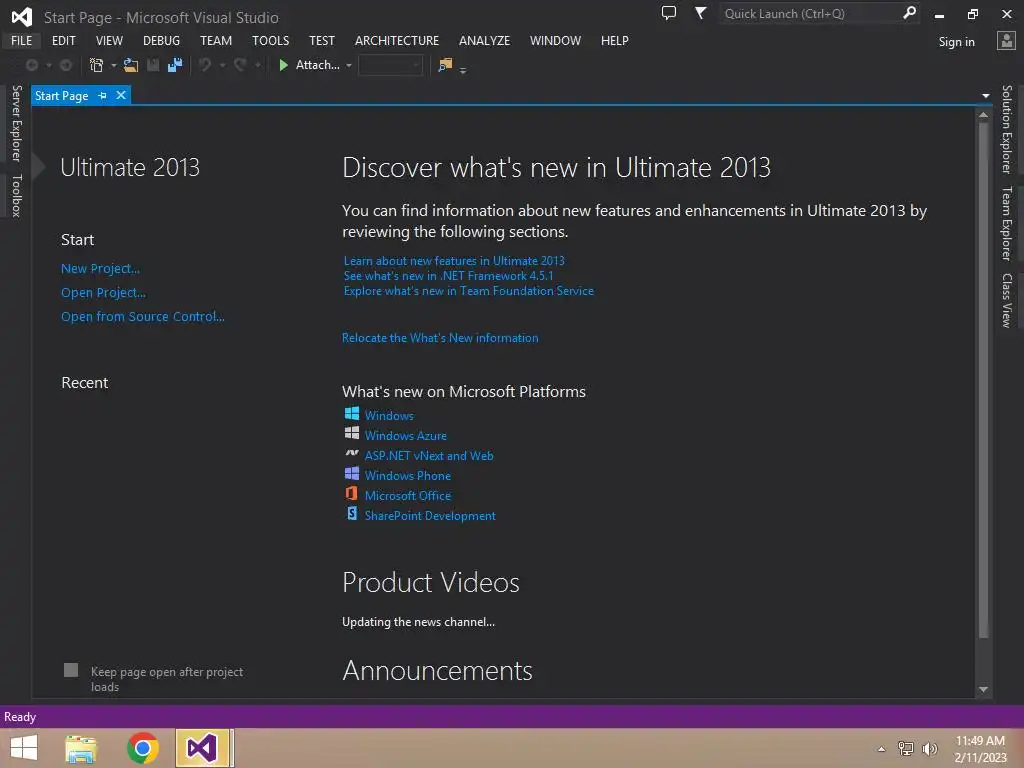Open the Navigate Backward history dropdown
1024x768 pixels.
tap(48, 65)
